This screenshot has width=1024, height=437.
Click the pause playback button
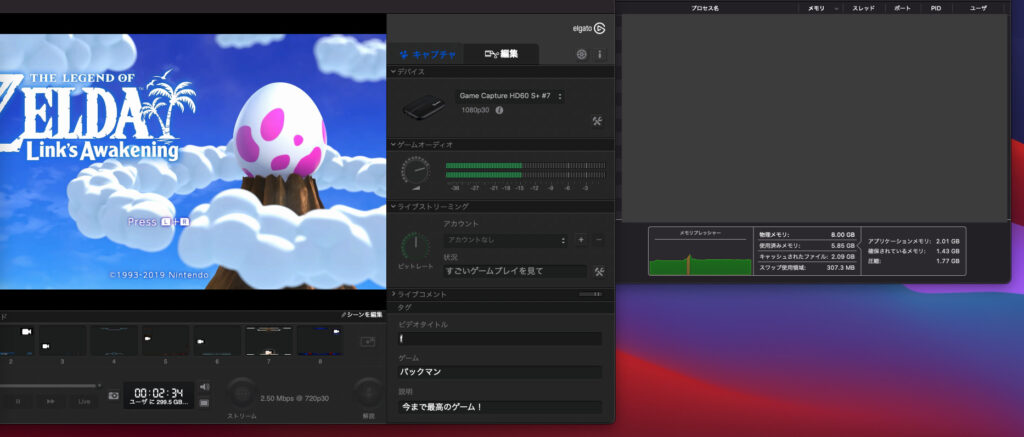coord(18,401)
